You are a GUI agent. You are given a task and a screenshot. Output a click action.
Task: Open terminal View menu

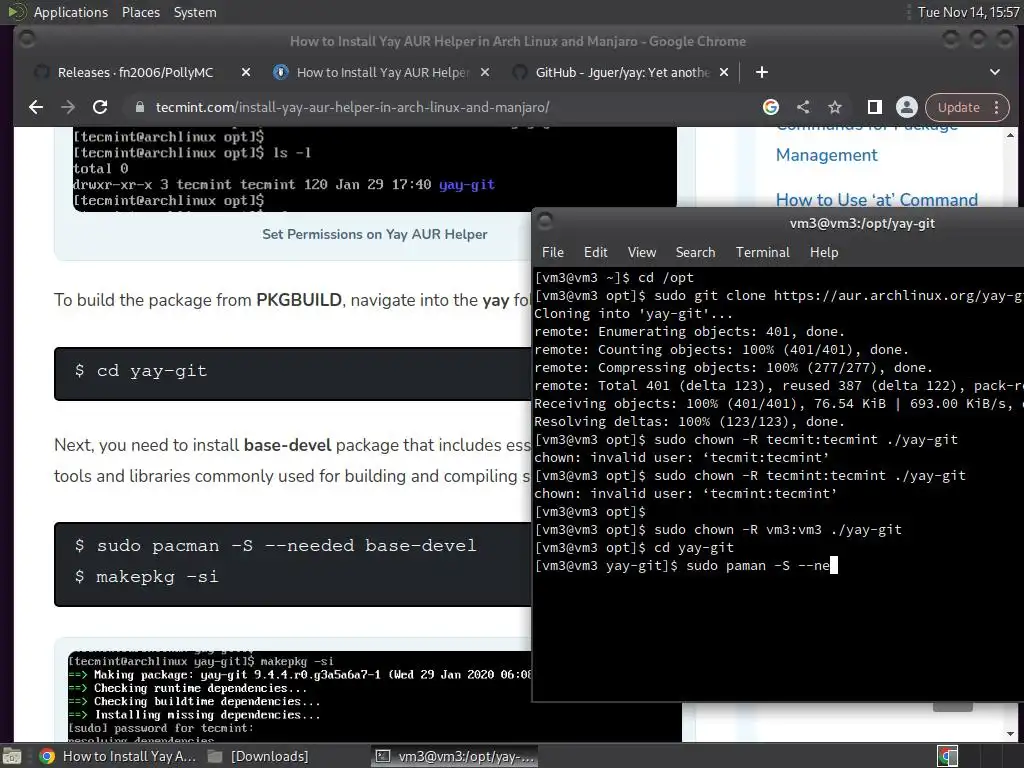(641, 252)
